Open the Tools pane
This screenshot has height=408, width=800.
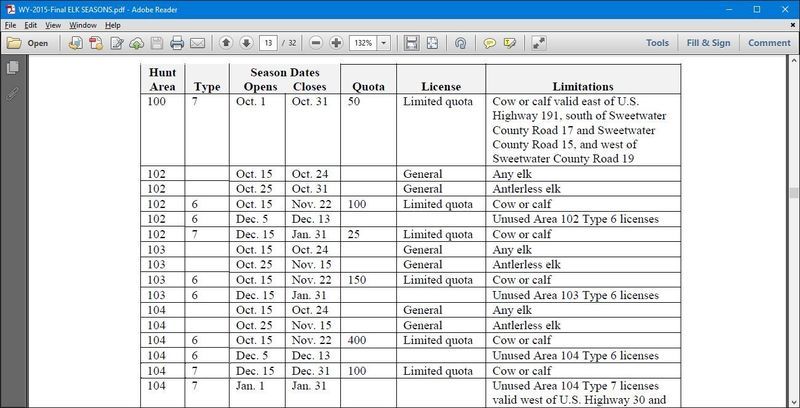tap(657, 43)
